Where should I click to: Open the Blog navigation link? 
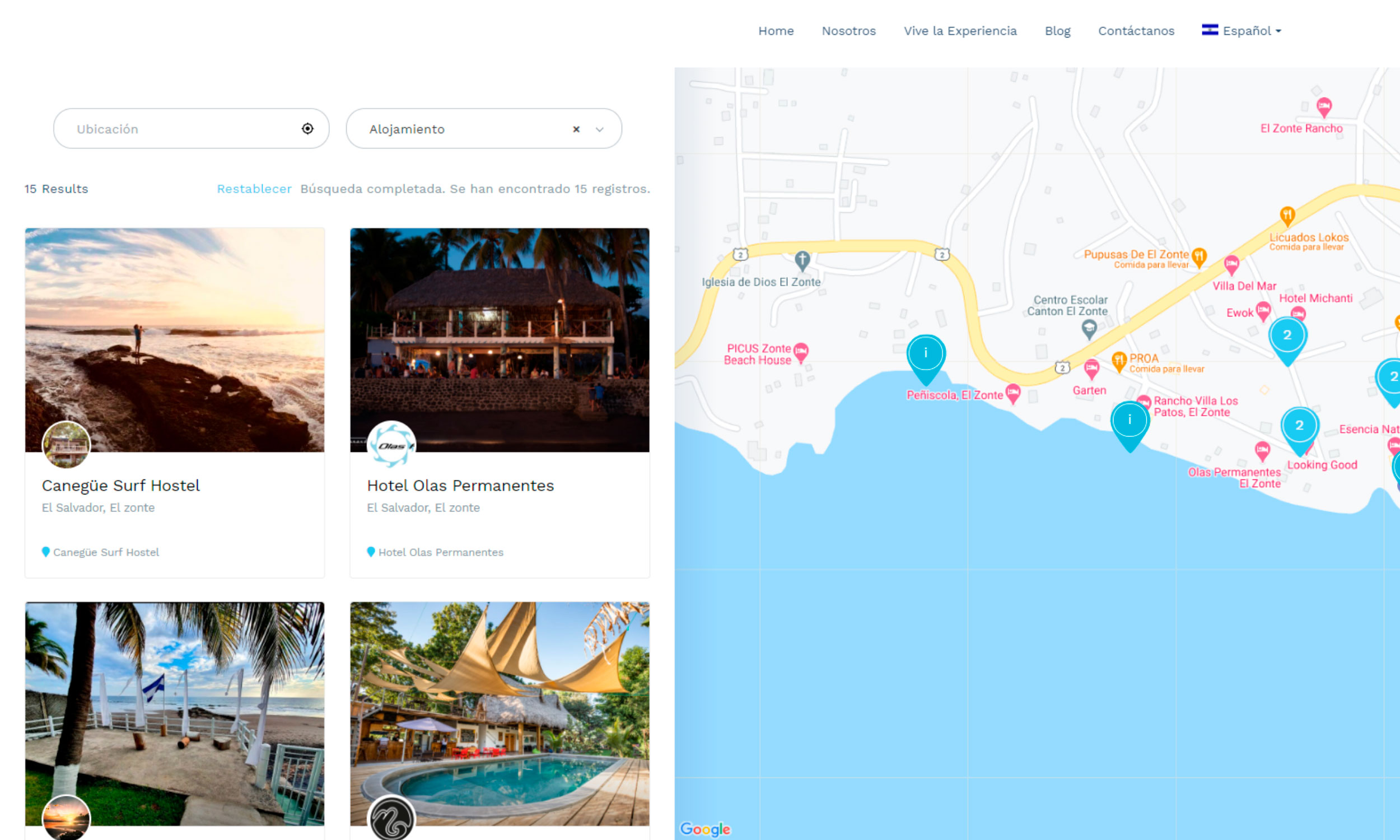click(1057, 31)
